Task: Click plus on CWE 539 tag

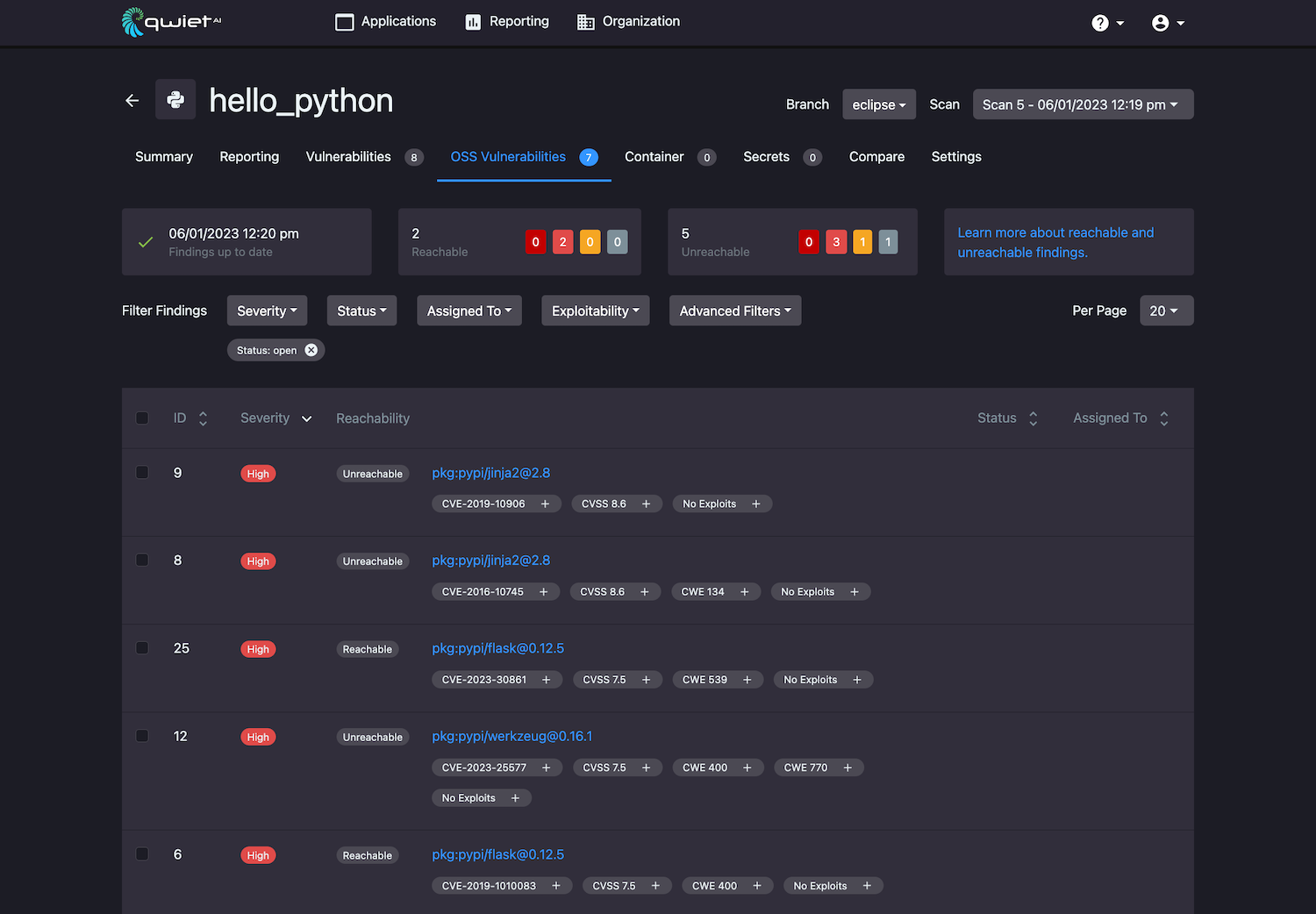Action: [x=747, y=679]
